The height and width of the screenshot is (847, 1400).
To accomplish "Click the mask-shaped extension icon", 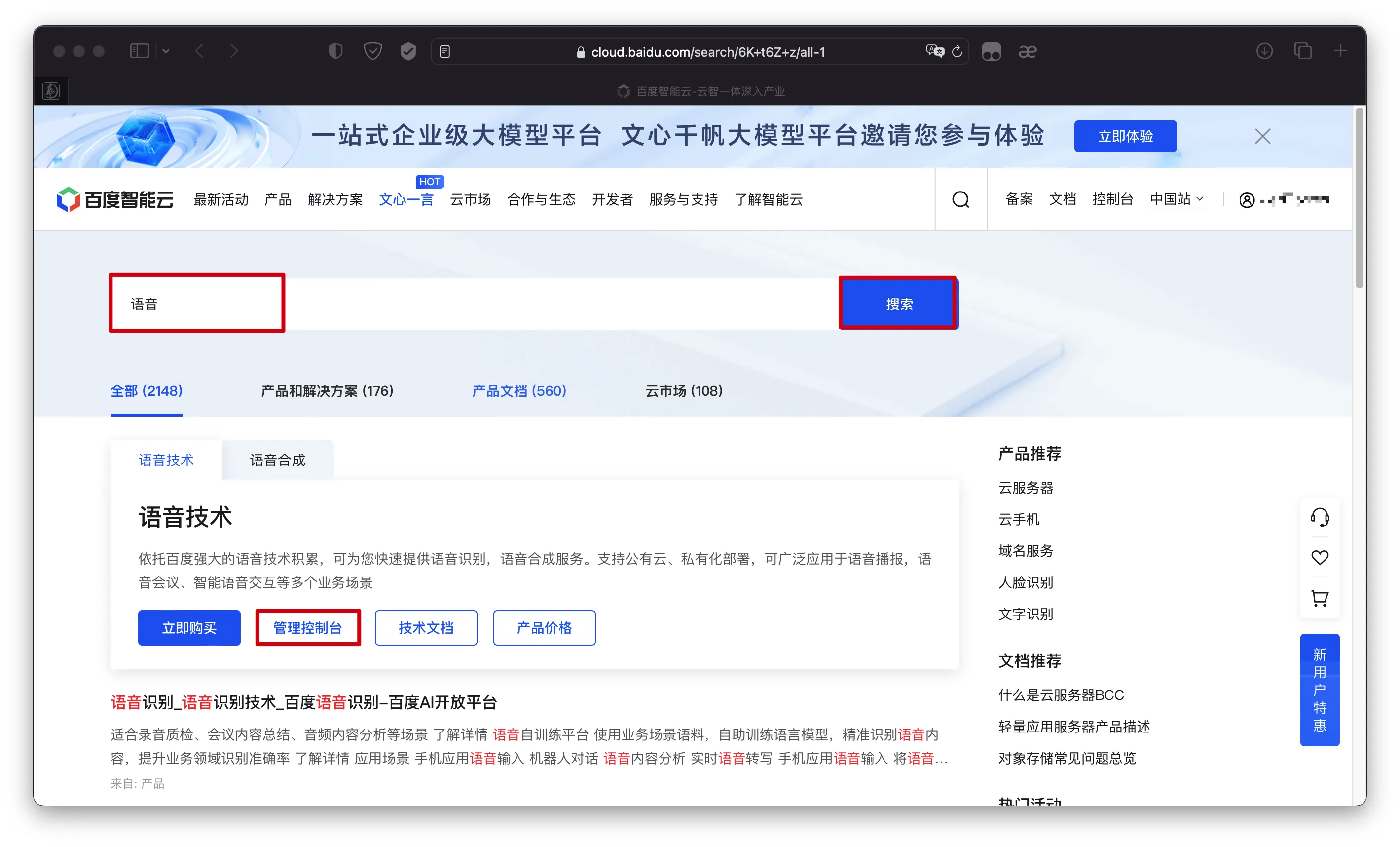I will click(992, 52).
